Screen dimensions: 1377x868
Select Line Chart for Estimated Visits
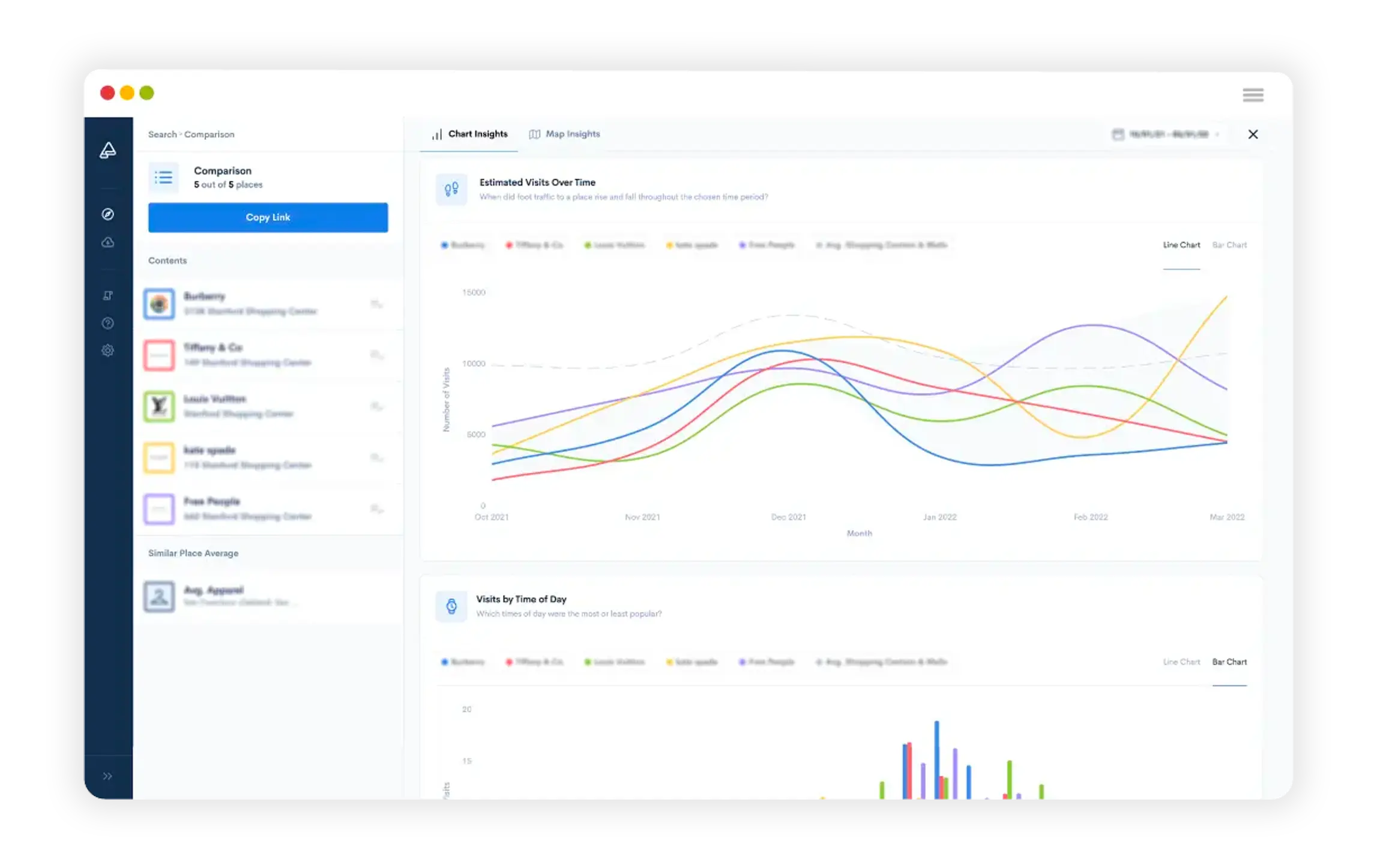coord(1181,245)
